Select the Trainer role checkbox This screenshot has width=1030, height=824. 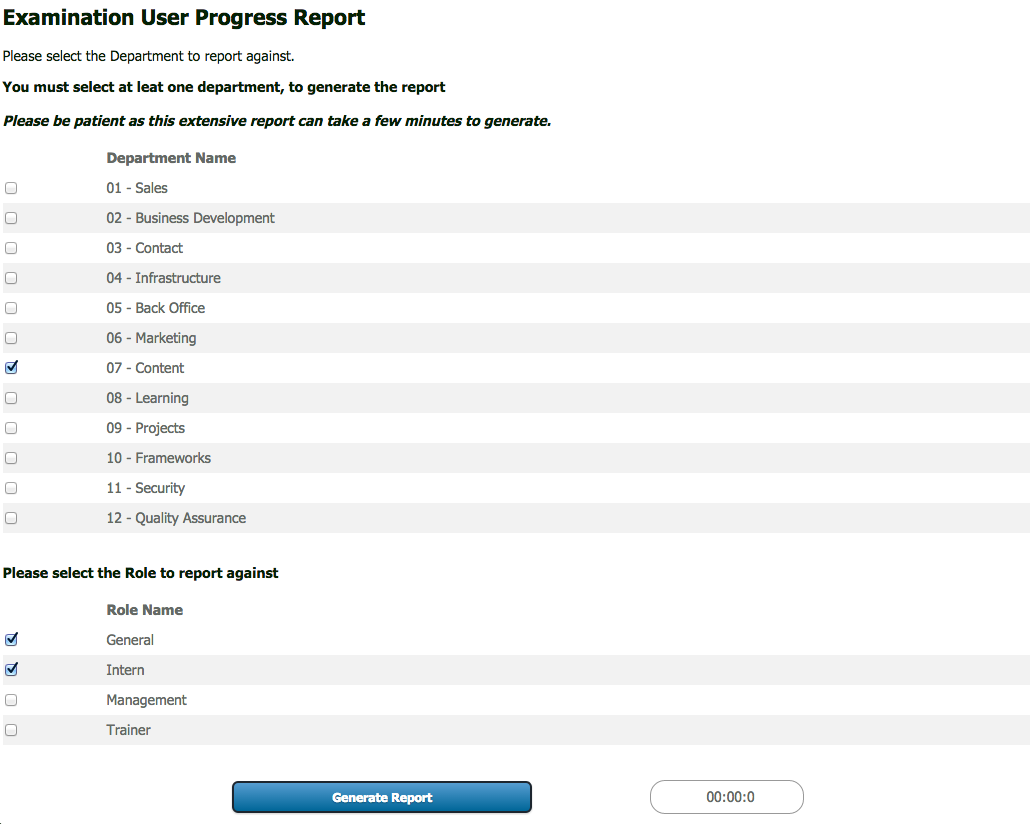[10, 729]
